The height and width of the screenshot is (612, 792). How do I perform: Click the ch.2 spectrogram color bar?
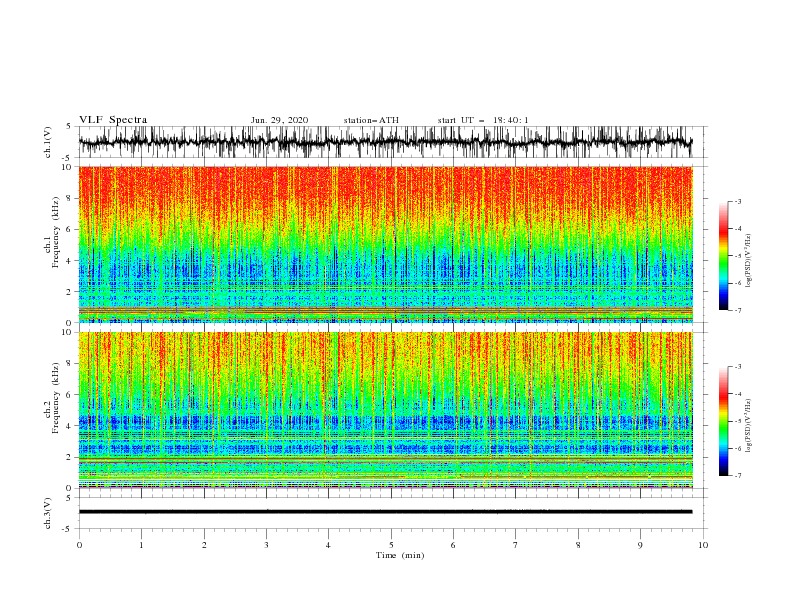723,421
